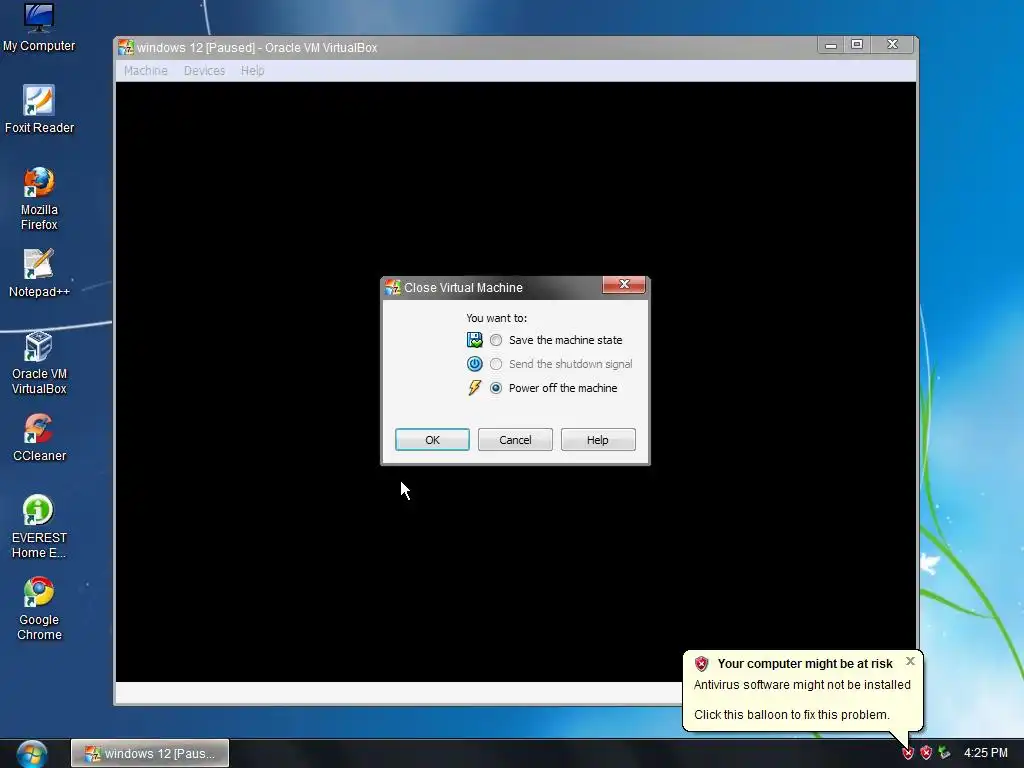Screen dimensions: 1024x768
Task: Click the shield icon in security balloon
Action: (701, 664)
